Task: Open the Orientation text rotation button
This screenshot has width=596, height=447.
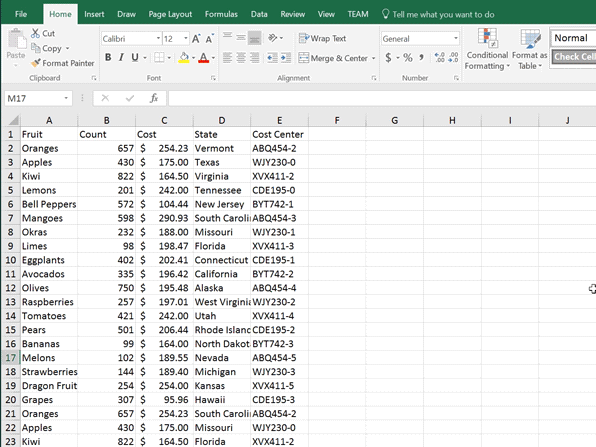Action: (273, 38)
